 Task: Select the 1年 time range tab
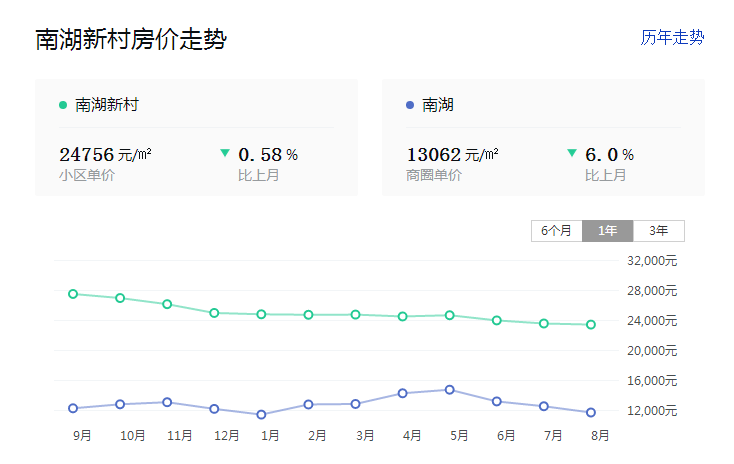608,231
